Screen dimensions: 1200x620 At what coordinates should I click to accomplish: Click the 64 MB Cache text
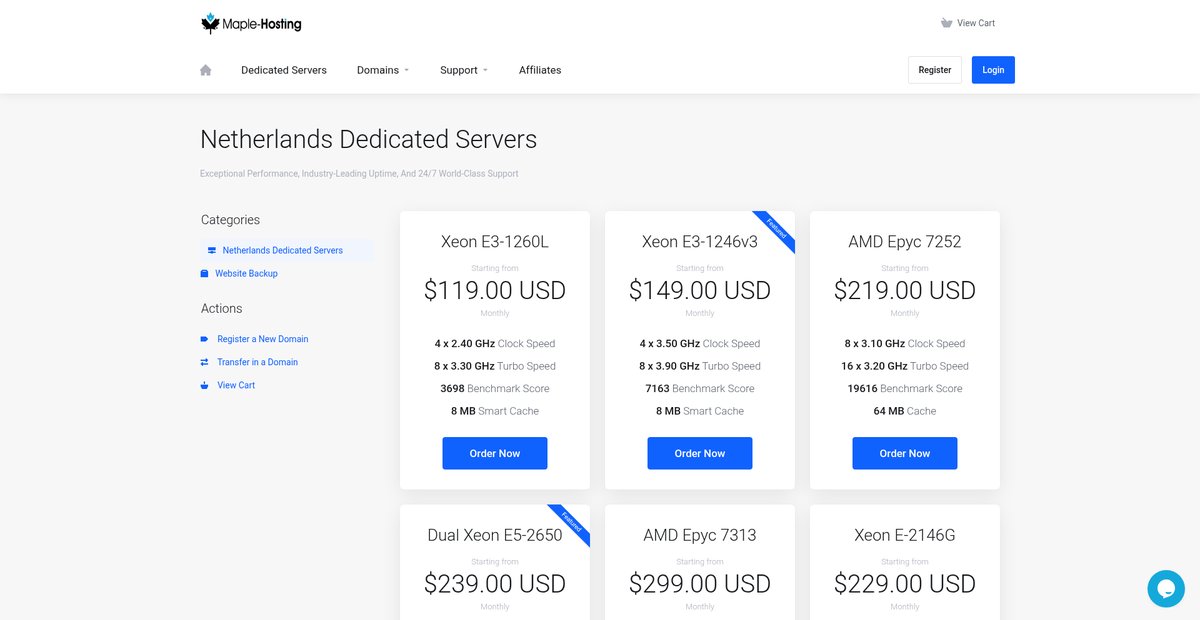pyautogui.click(x=905, y=411)
